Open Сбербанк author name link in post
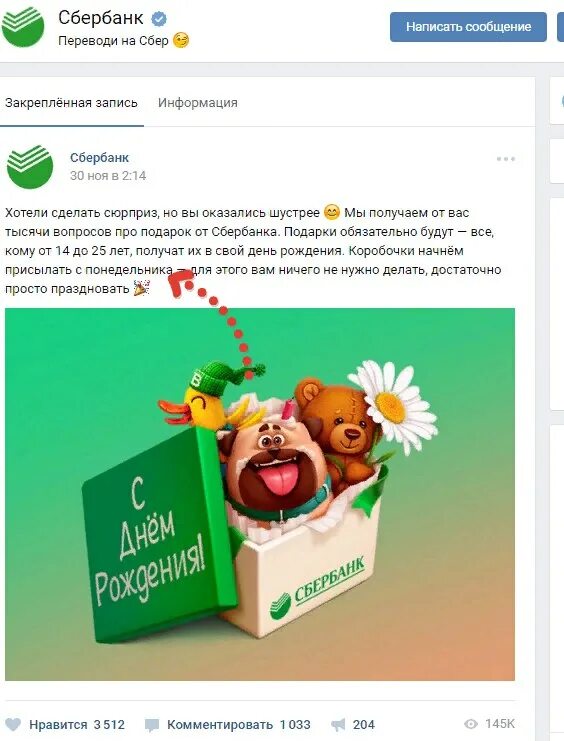564x741 pixels. point(99,157)
